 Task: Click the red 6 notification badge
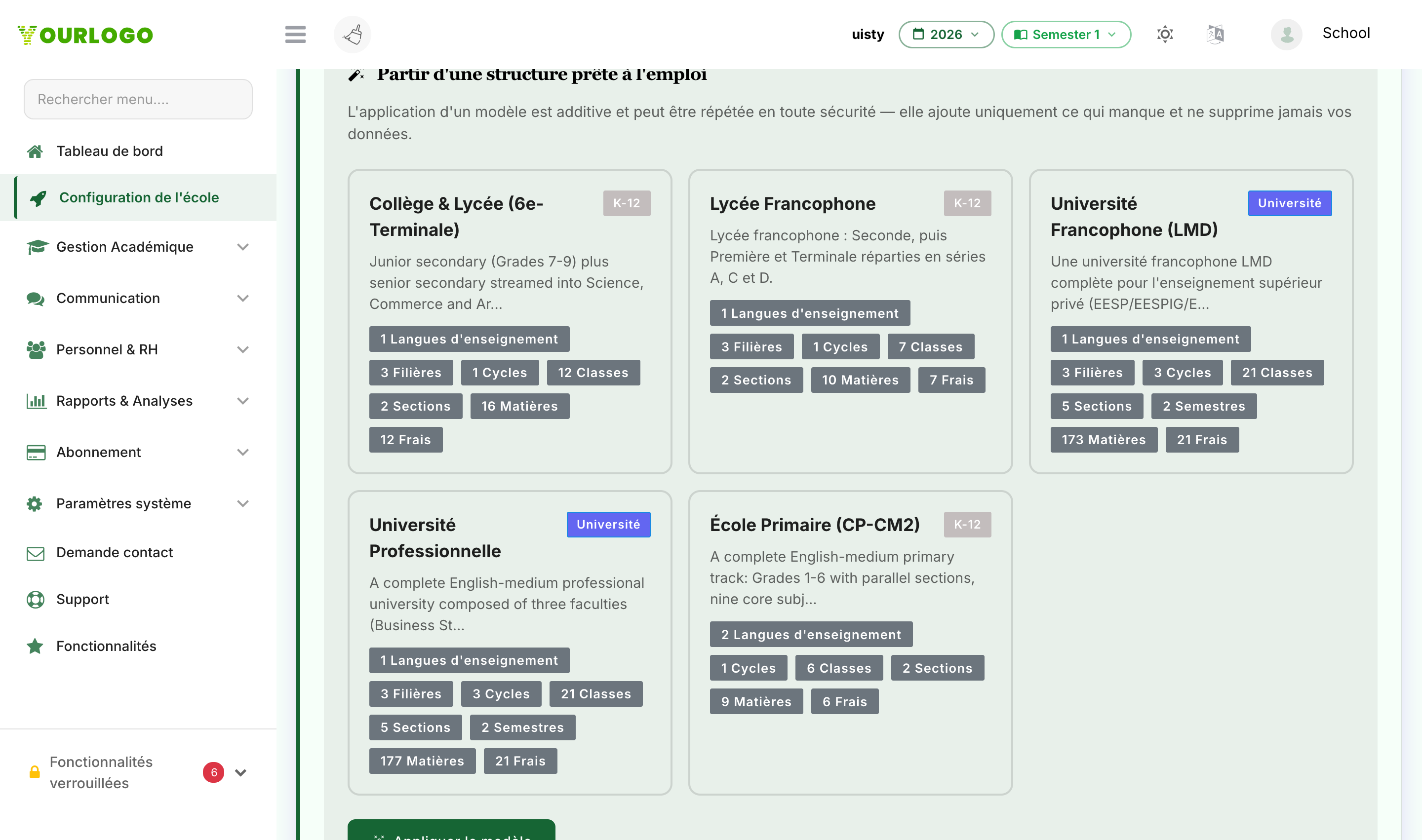click(213, 772)
